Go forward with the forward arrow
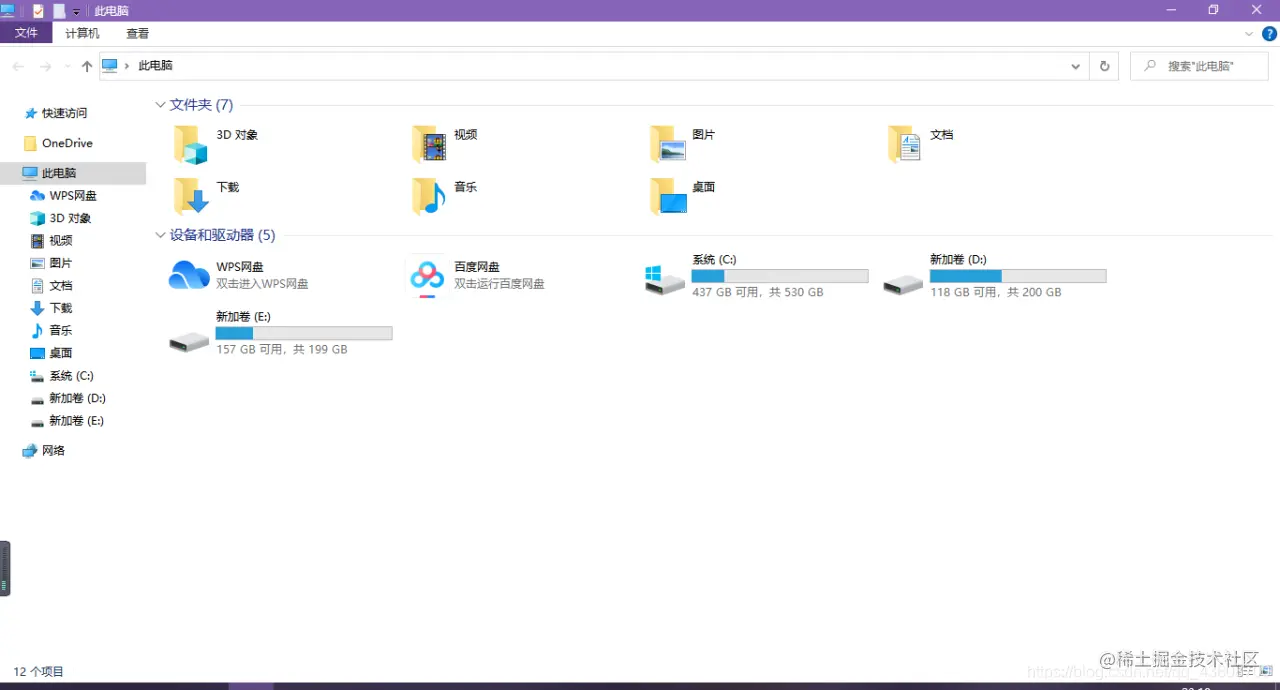Viewport: 1280px width, 690px height. pyautogui.click(x=45, y=66)
